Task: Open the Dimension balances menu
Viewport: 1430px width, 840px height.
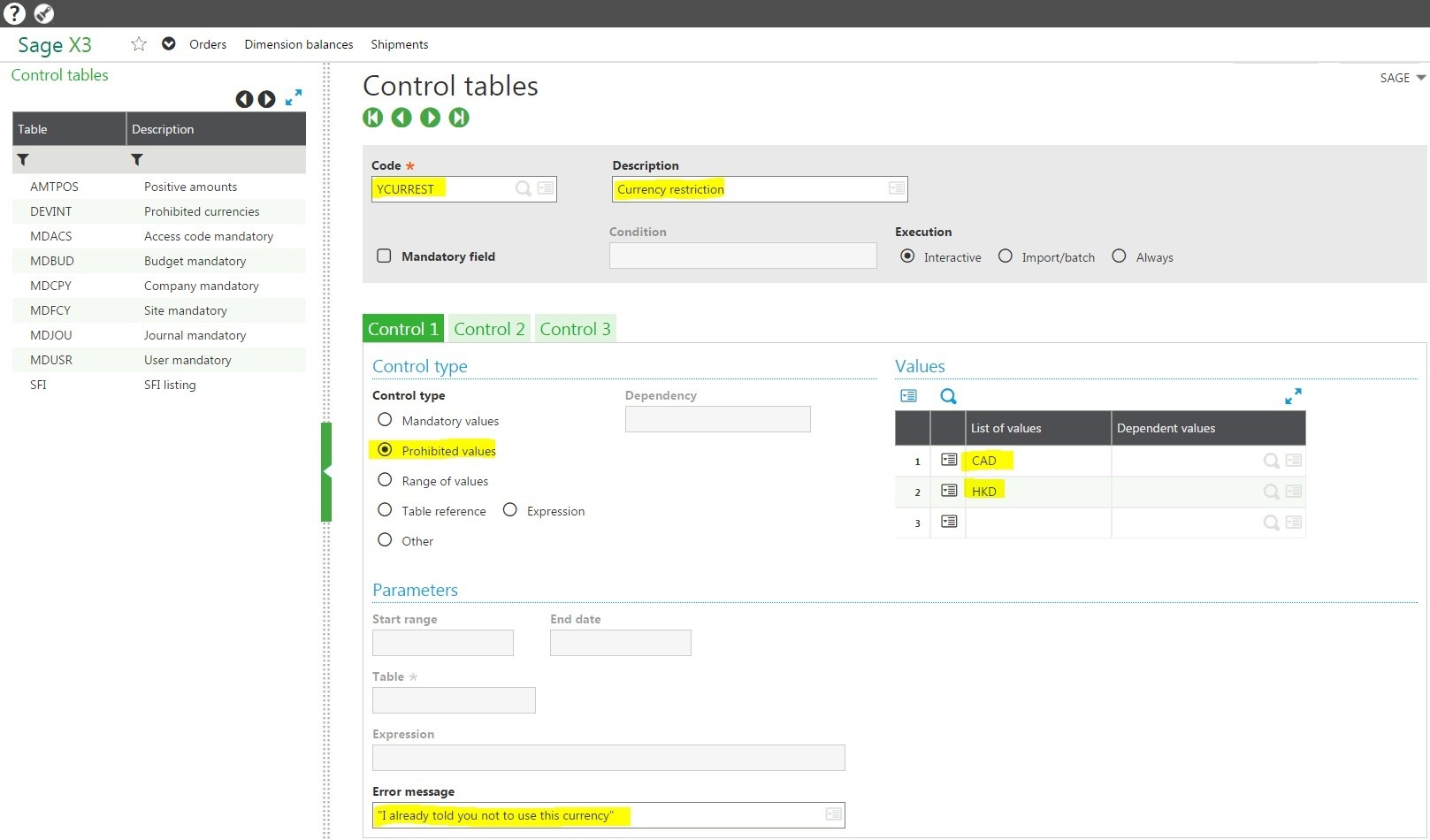Action: click(x=298, y=44)
